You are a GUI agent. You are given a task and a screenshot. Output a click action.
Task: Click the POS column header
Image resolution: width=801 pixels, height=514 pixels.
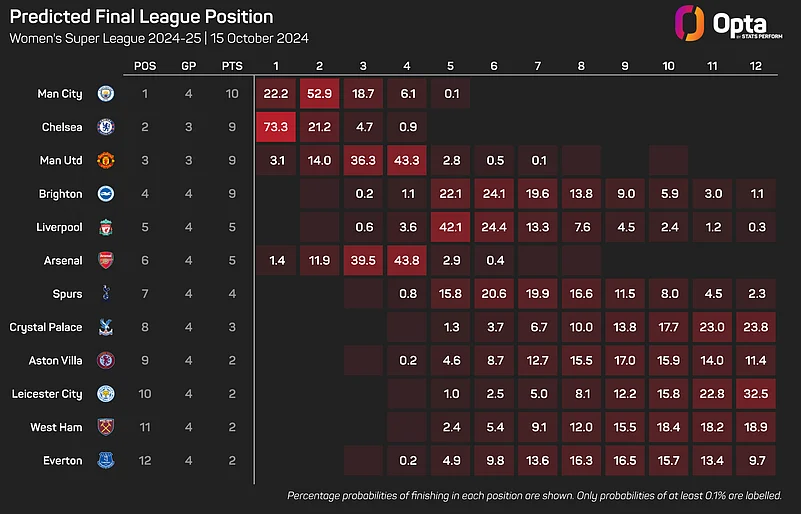tap(145, 66)
